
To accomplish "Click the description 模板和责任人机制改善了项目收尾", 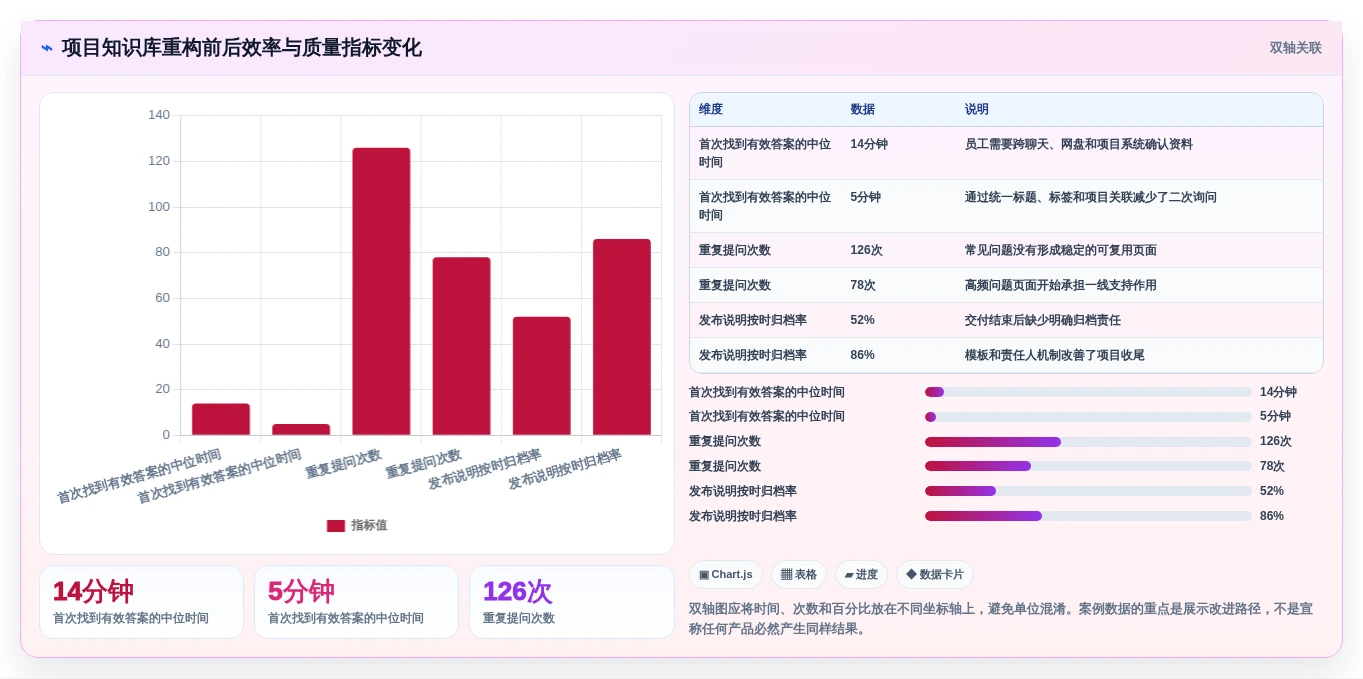I will point(1055,355).
